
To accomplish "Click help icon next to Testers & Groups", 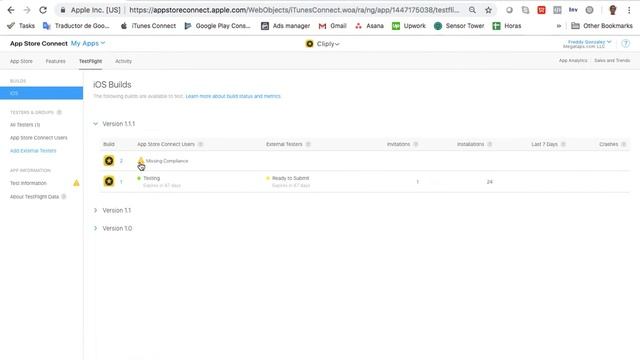I will [59, 112].
